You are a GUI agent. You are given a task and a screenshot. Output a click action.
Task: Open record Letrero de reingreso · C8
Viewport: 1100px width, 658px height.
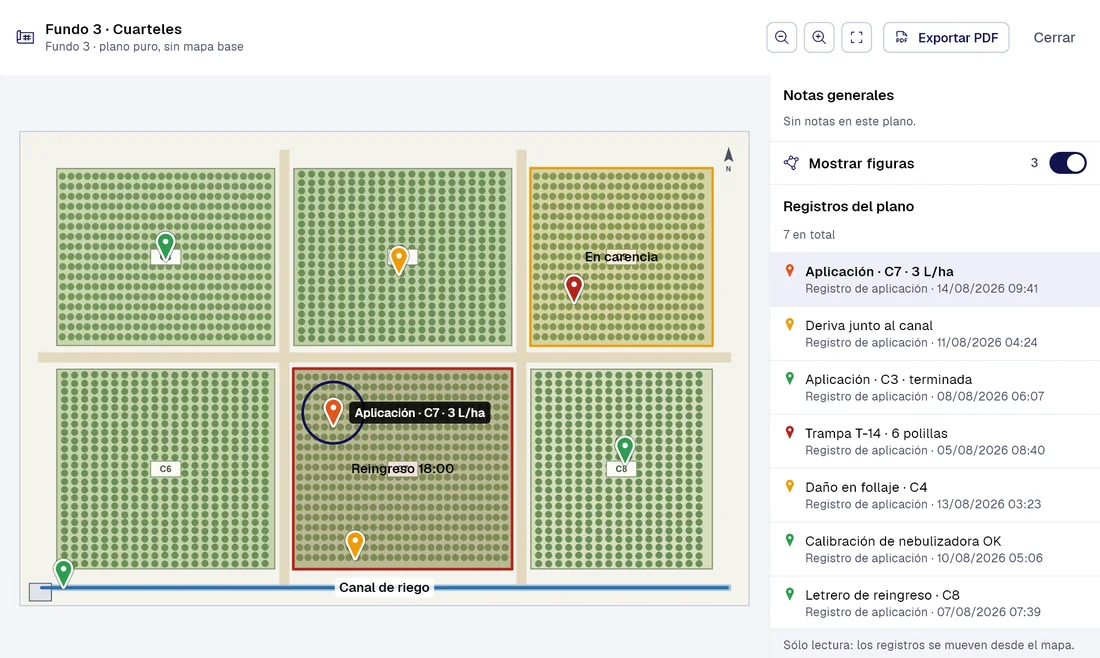[x=934, y=603]
